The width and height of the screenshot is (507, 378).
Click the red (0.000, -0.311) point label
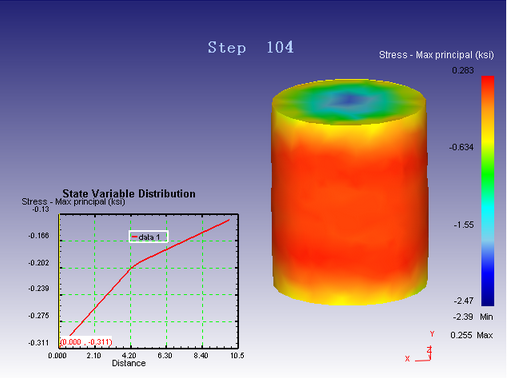click(x=86, y=342)
